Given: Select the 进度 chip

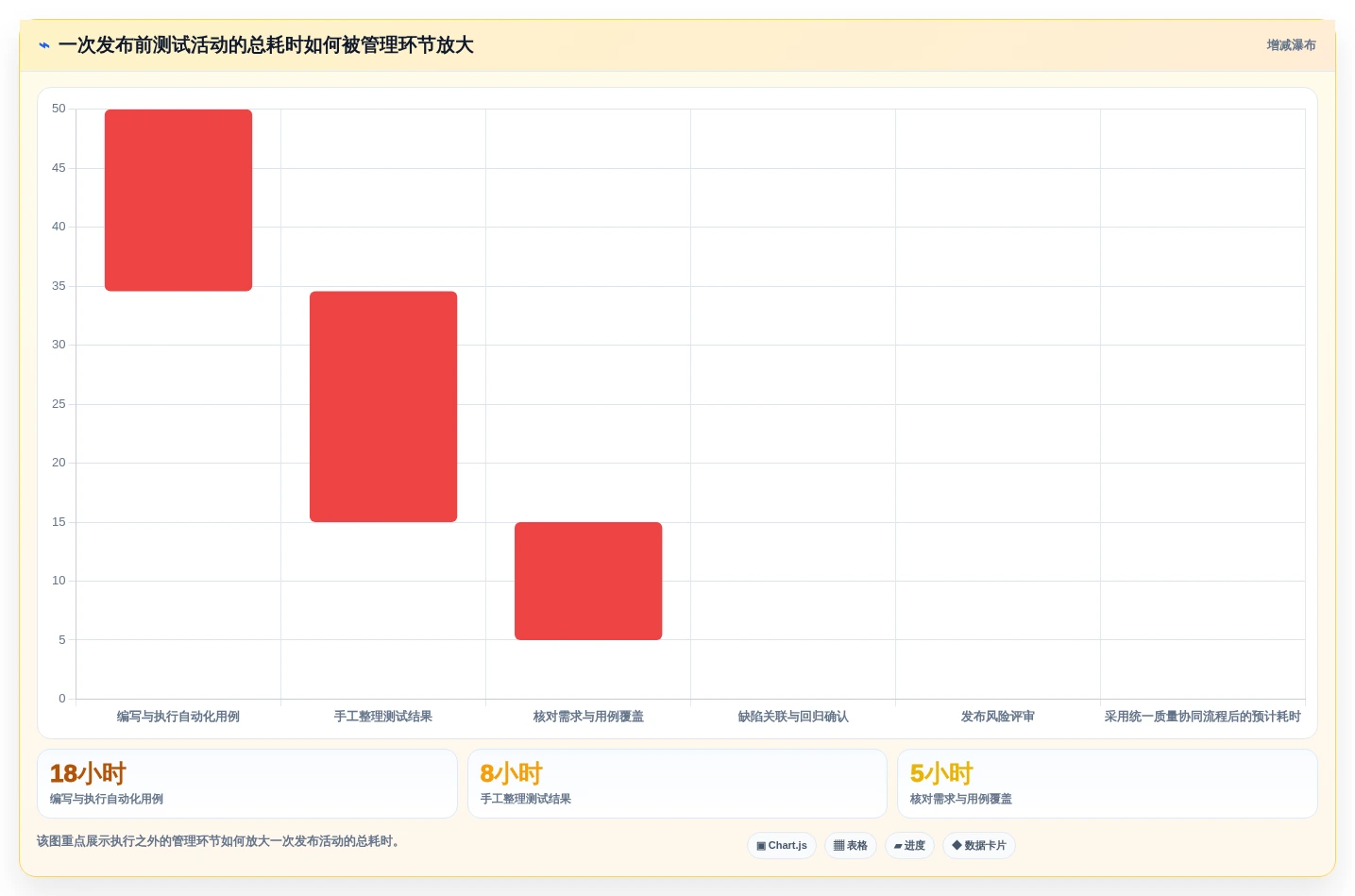Looking at the screenshot, I should coord(909,845).
